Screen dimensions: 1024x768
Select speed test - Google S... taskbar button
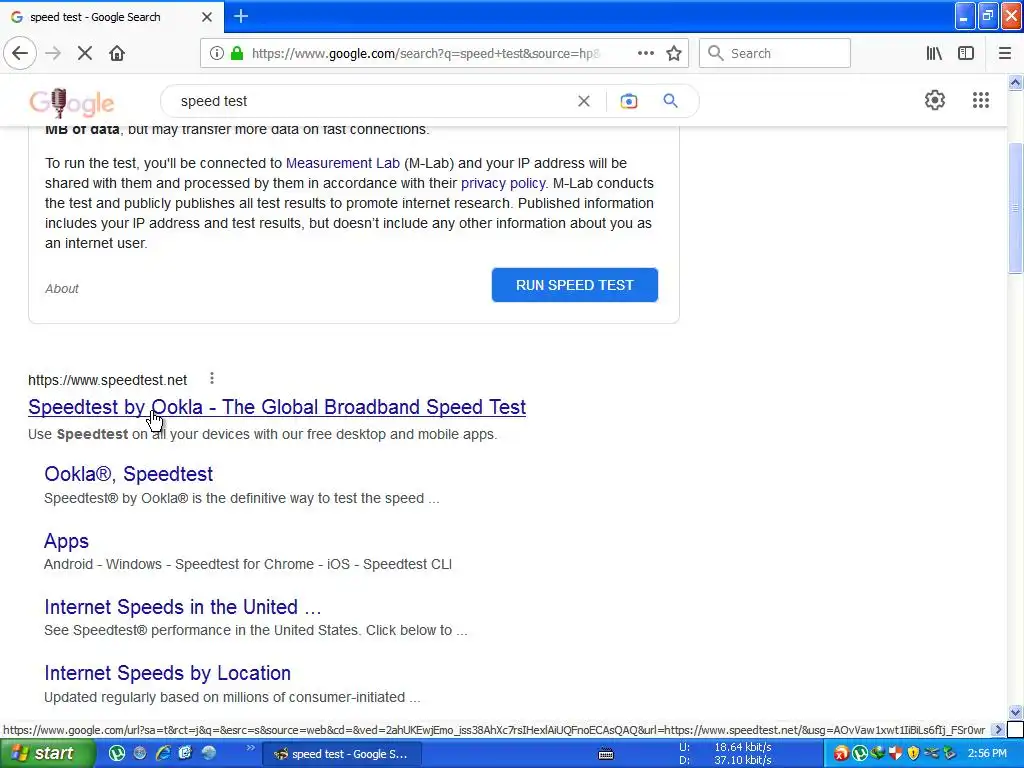(x=342, y=754)
